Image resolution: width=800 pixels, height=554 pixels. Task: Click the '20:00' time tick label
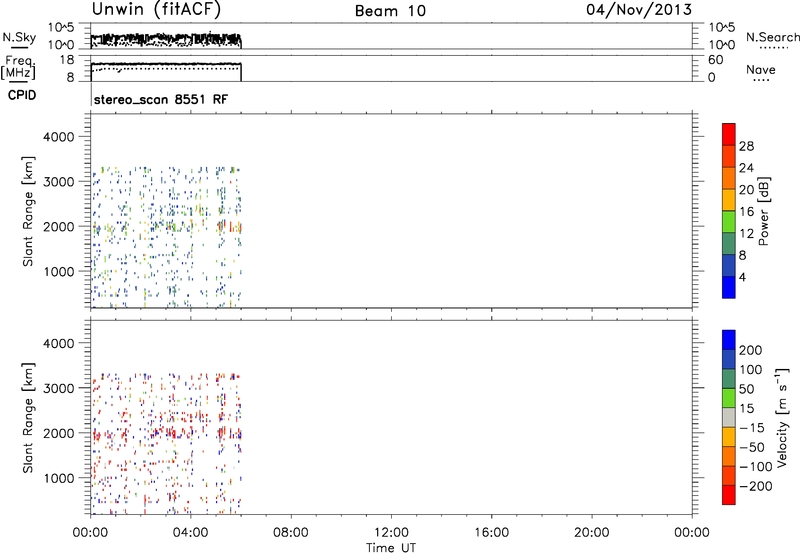click(591, 533)
